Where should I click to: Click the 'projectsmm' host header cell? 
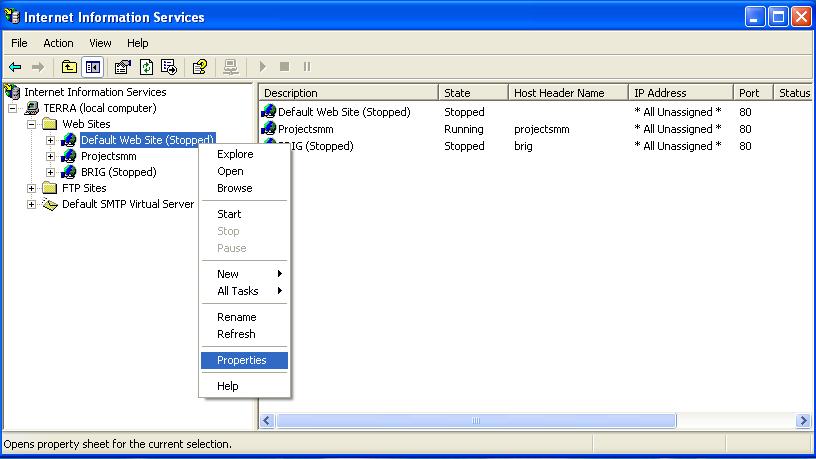[542, 129]
